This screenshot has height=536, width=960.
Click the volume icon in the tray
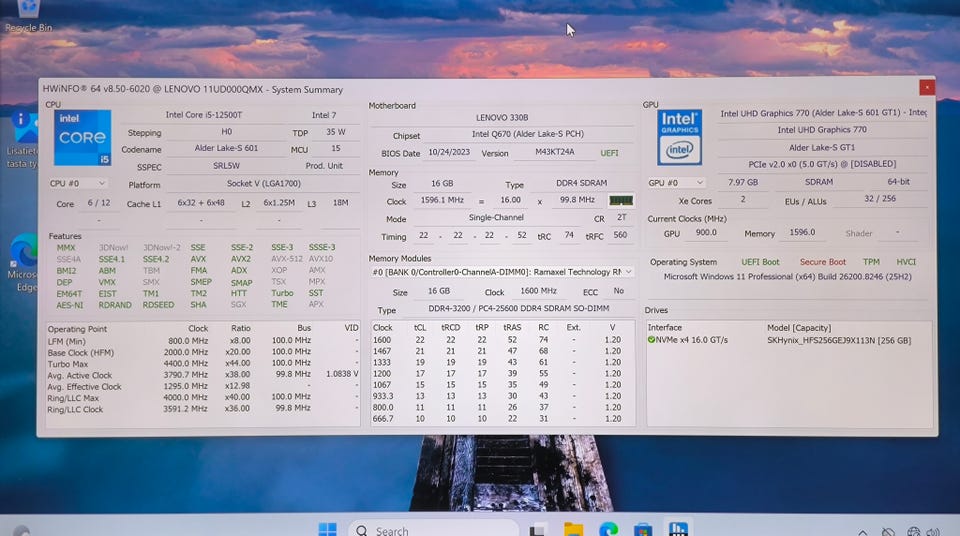(x=934, y=532)
